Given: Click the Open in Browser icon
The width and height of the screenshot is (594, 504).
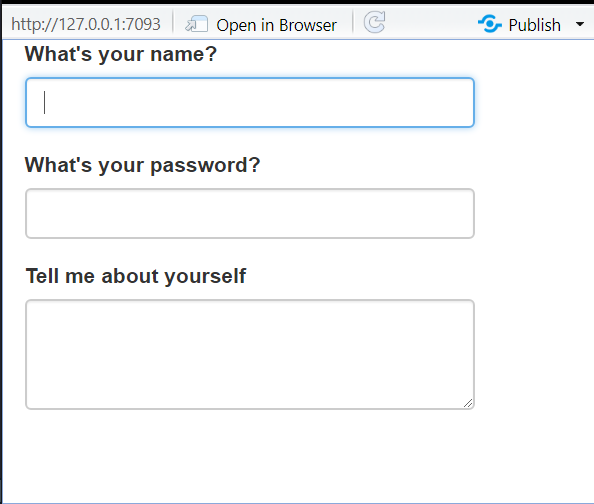Looking at the screenshot, I should tap(196, 24).
